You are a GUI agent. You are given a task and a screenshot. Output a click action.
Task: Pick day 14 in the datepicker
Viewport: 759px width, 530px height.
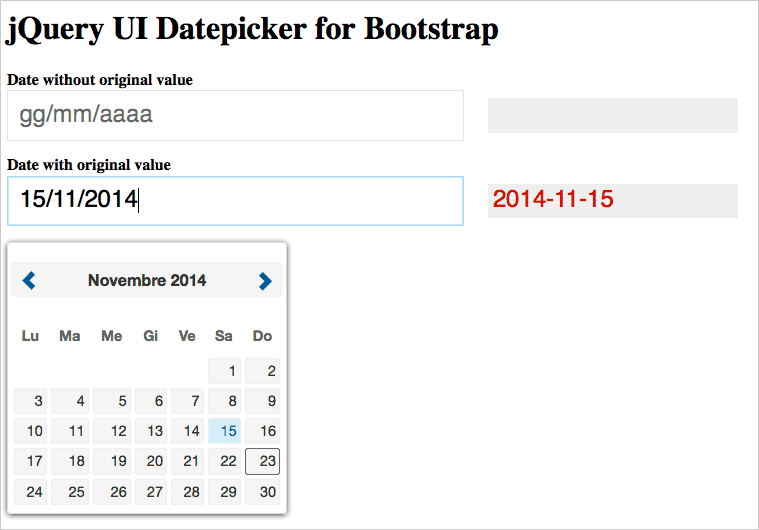point(187,431)
